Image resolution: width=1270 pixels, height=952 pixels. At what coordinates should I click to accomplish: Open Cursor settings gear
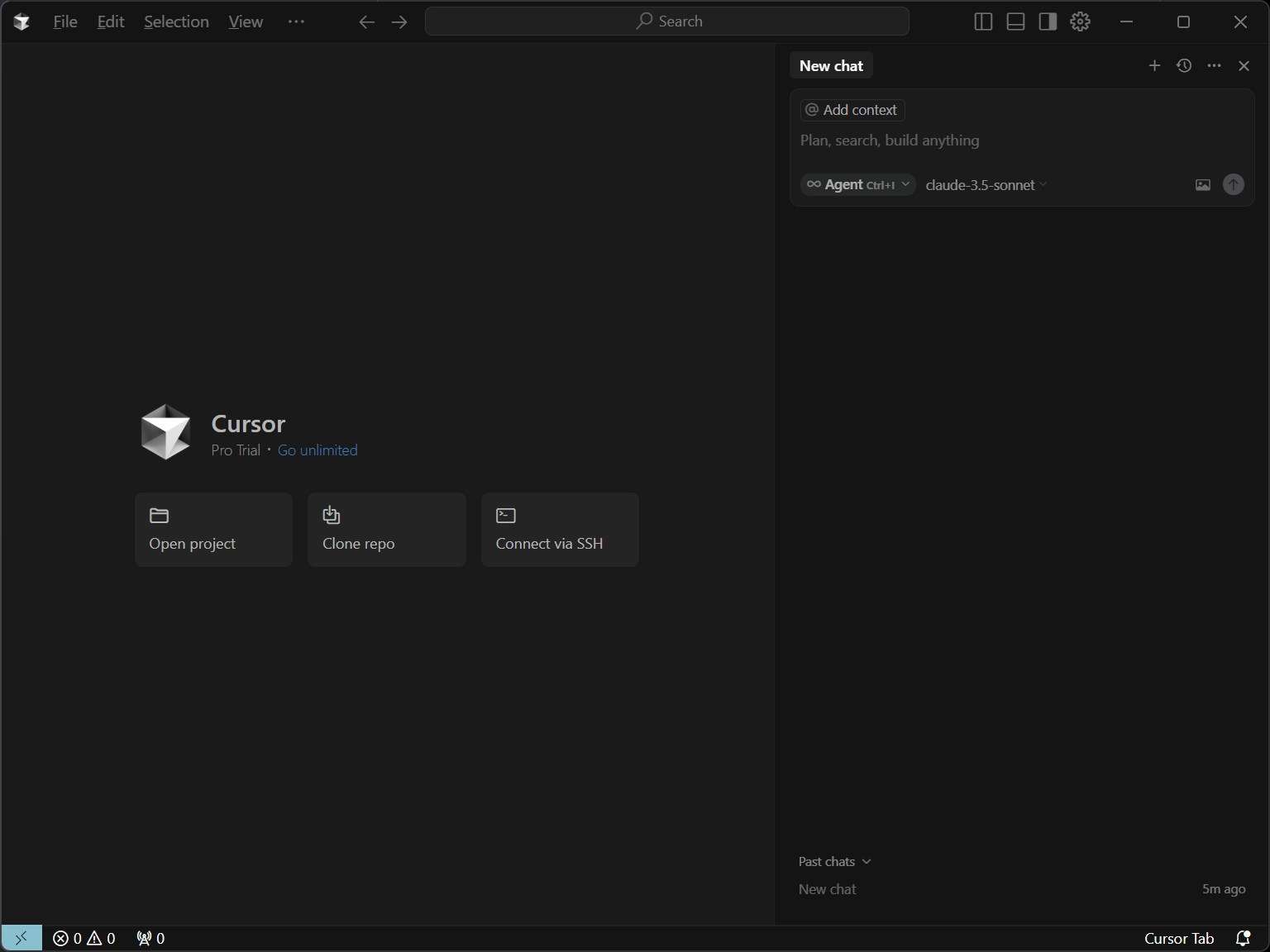[1080, 21]
